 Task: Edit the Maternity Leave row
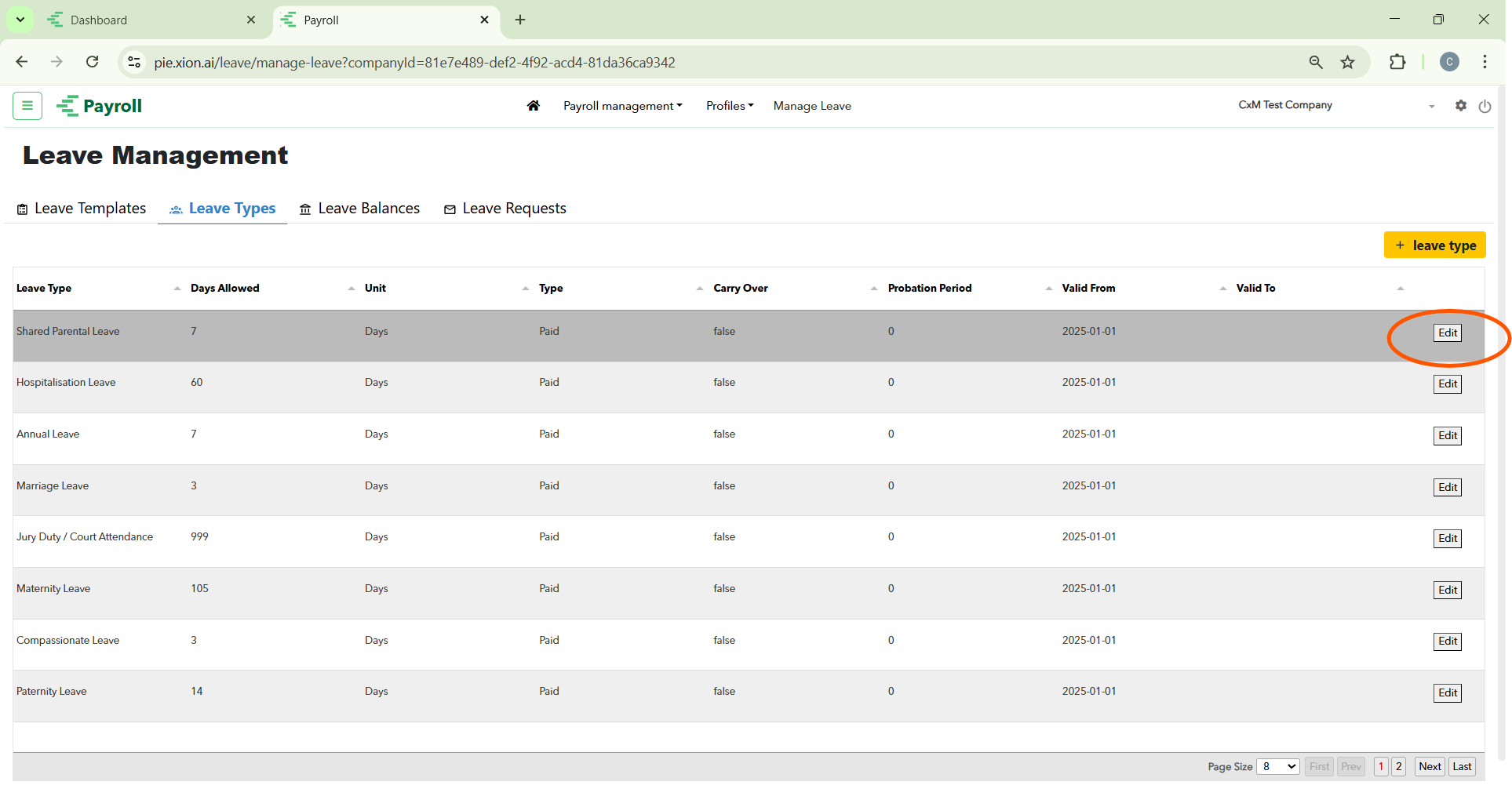tap(1447, 590)
